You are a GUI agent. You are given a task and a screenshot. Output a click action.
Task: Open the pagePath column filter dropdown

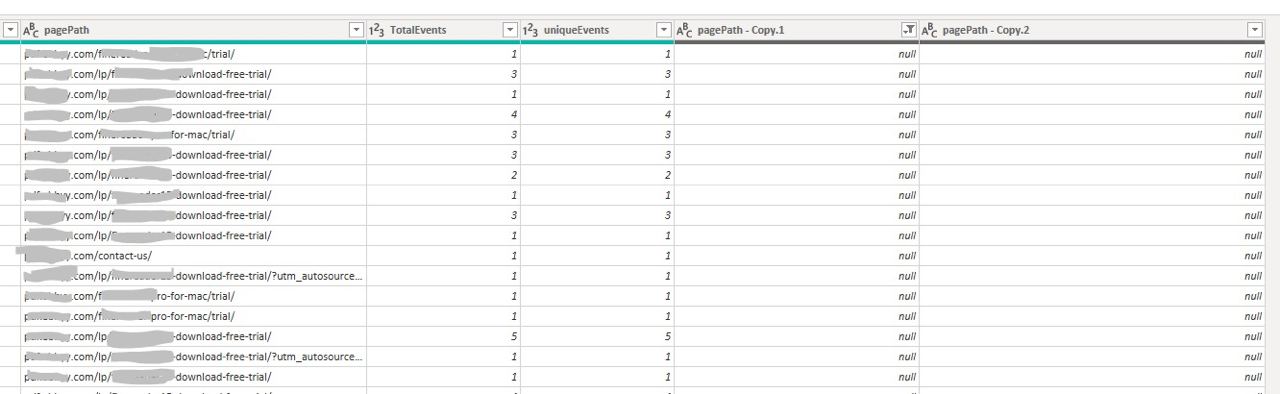[356, 31]
